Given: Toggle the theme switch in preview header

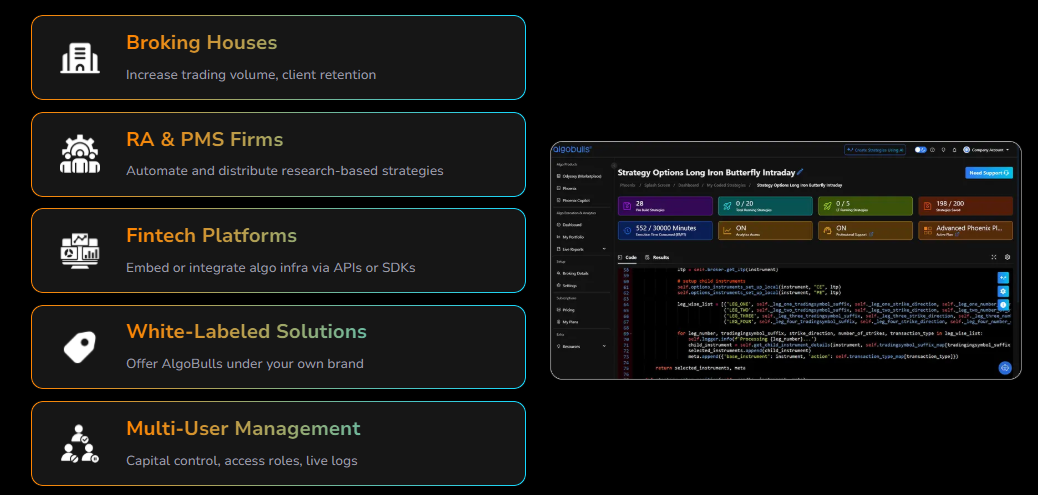Looking at the screenshot, I should 921,150.
